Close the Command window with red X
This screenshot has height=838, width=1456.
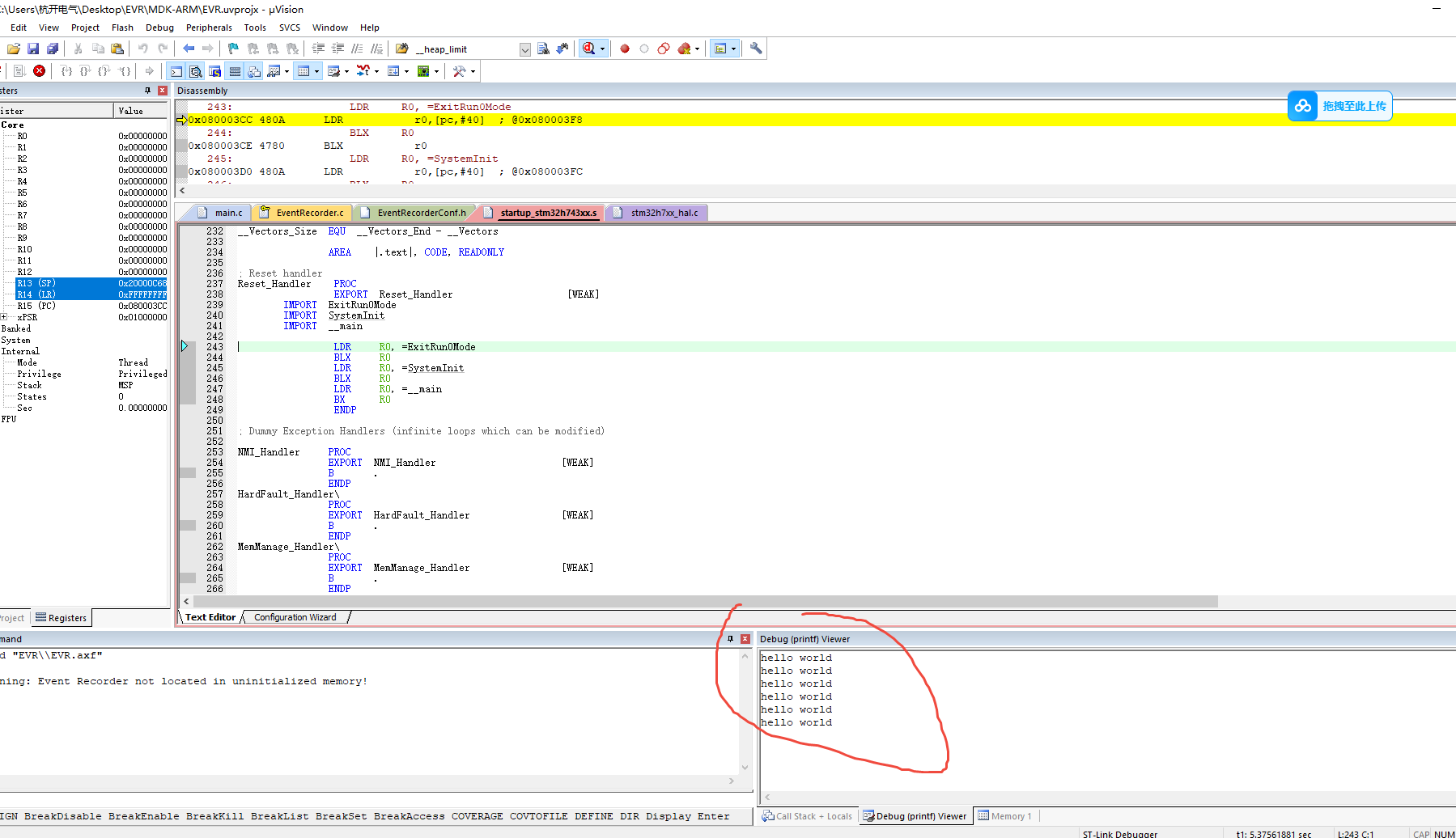(x=745, y=639)
